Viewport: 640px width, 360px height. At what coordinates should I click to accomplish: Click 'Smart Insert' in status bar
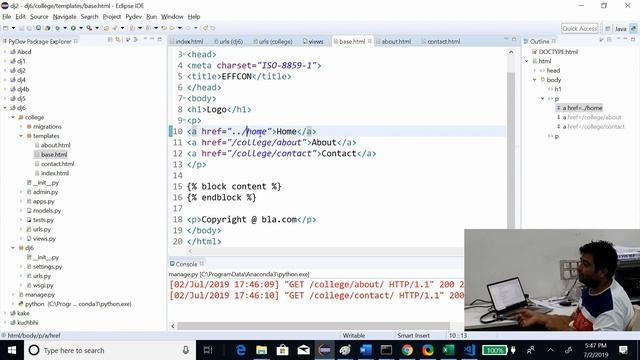(x=413, y=336)
